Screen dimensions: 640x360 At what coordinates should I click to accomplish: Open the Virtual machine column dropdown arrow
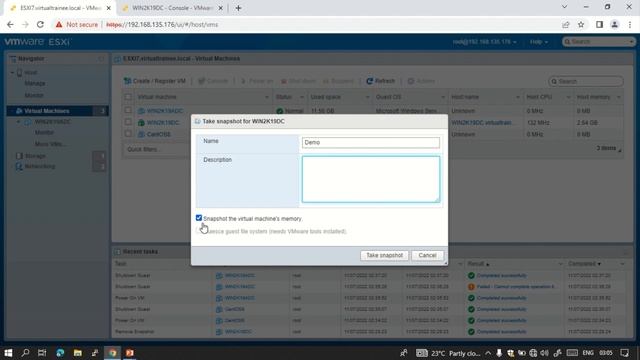267,97
